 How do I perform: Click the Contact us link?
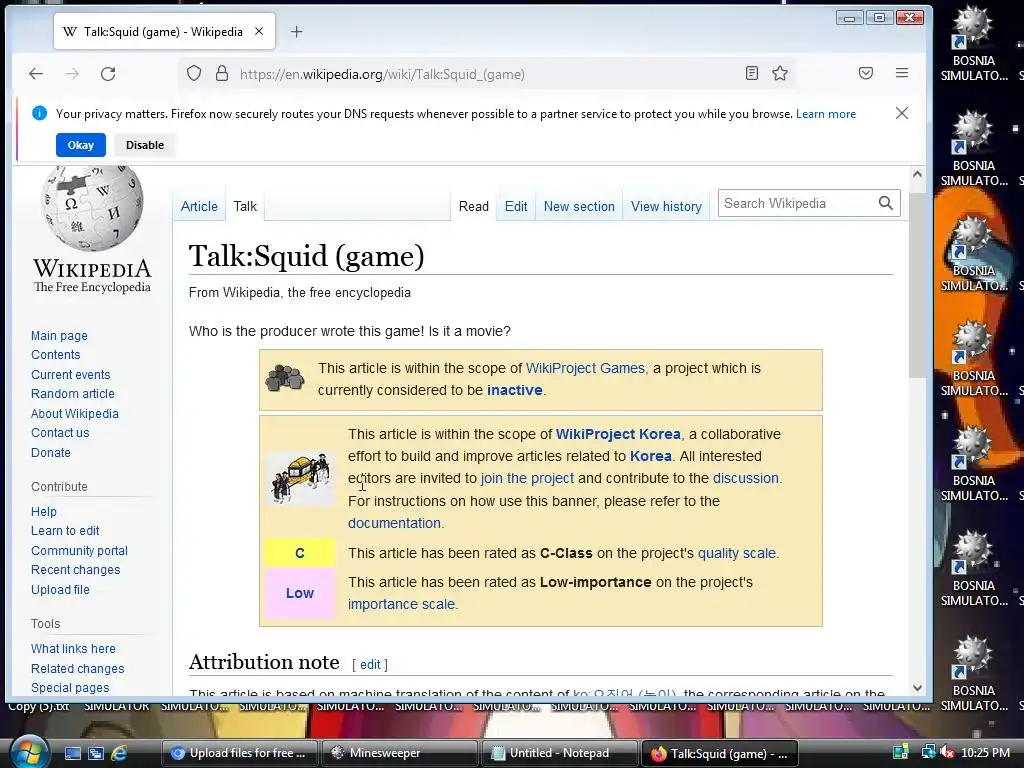[x=60, y=432]
